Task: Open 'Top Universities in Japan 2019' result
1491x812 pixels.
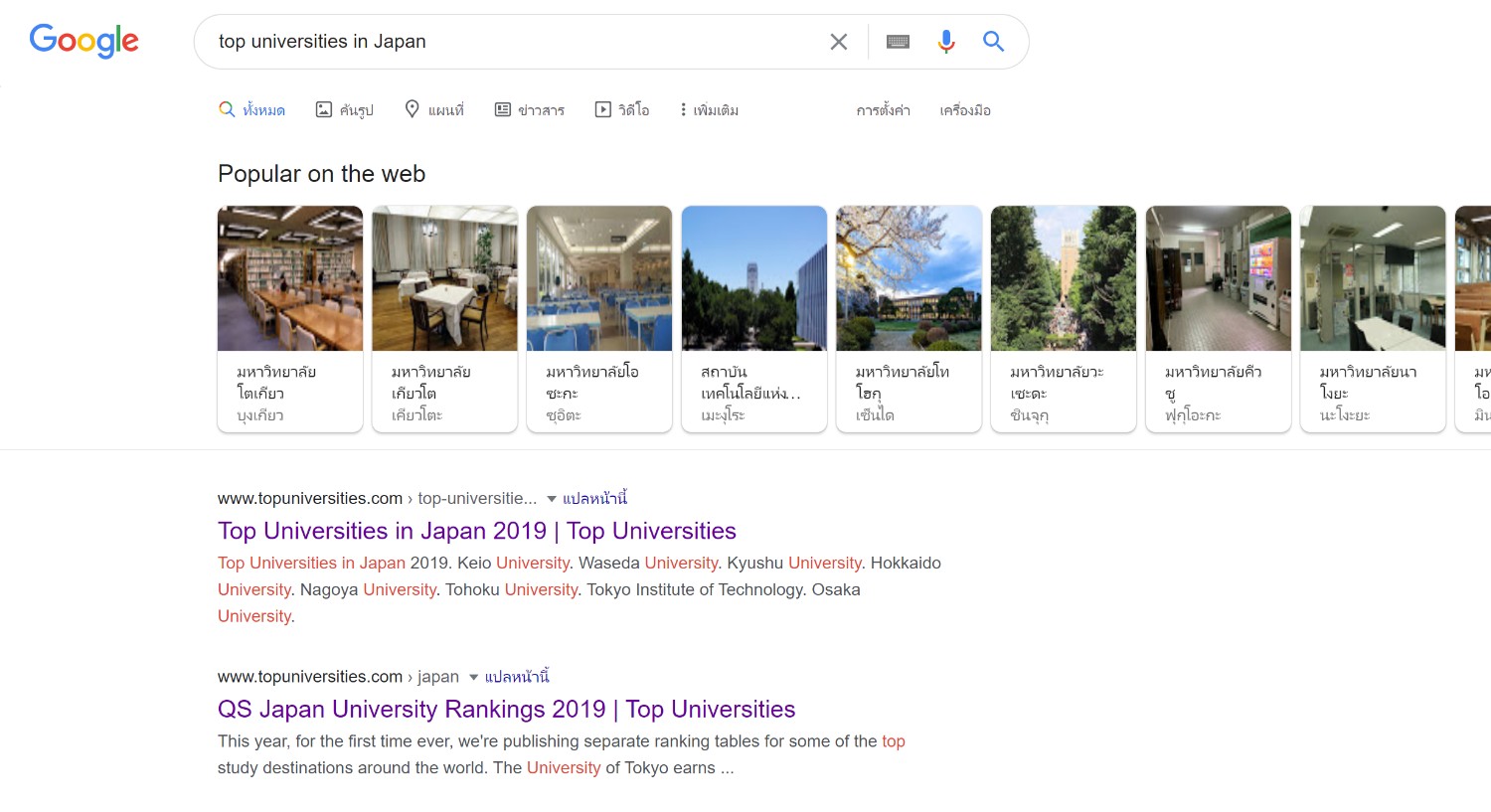Action: point(477,531)
